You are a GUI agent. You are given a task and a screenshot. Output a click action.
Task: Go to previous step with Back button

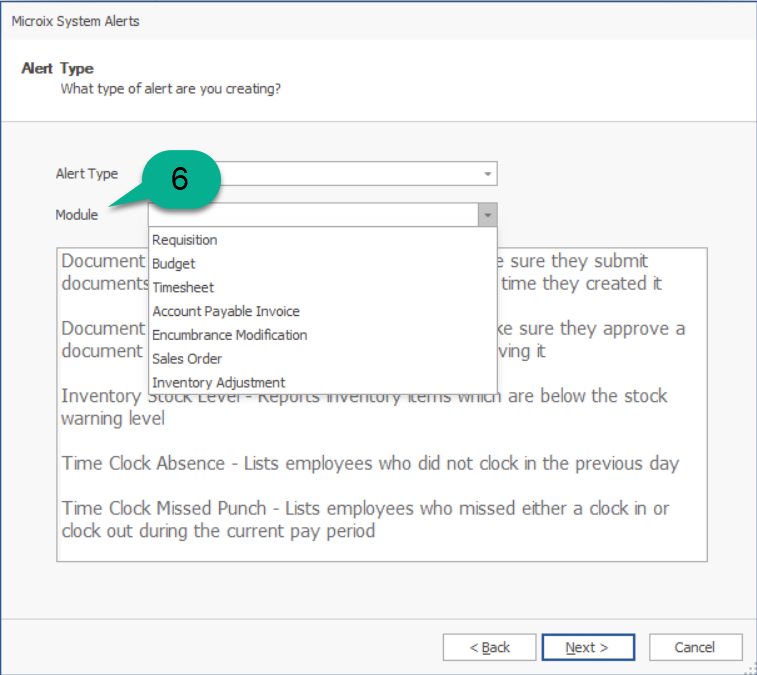pos(489,647)
